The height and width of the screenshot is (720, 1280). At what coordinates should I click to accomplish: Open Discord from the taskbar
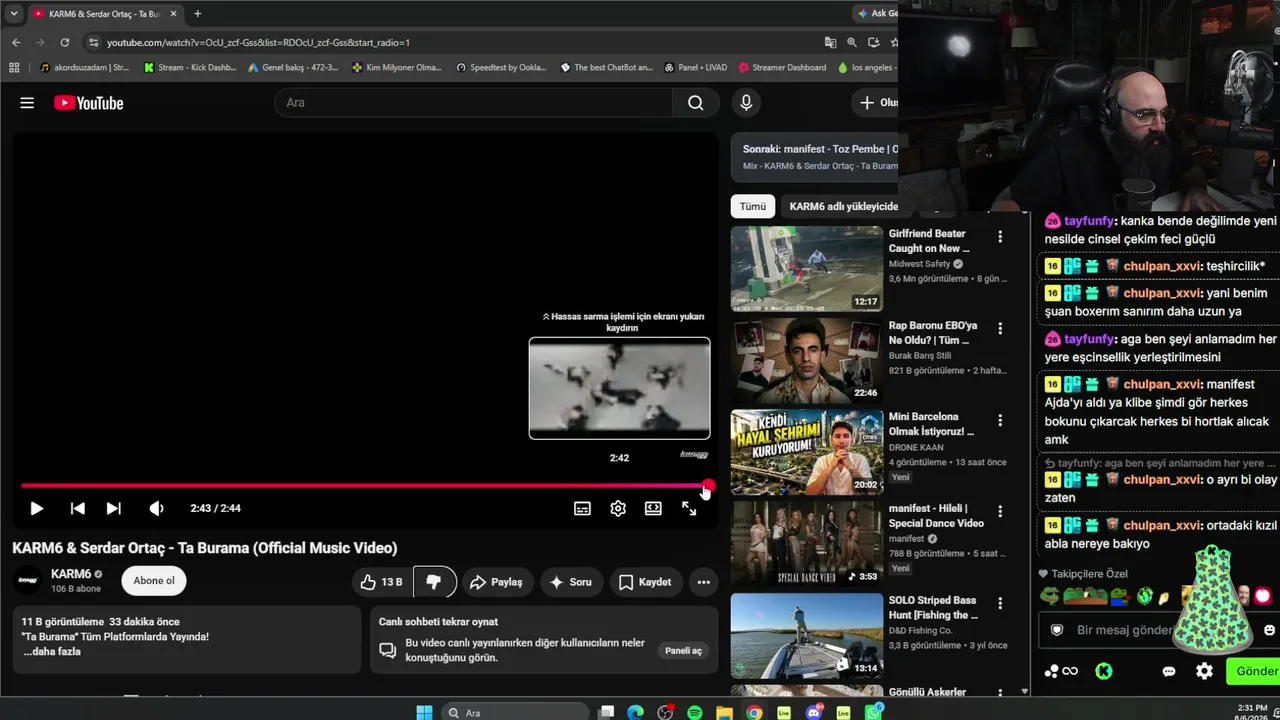[813, 712]
